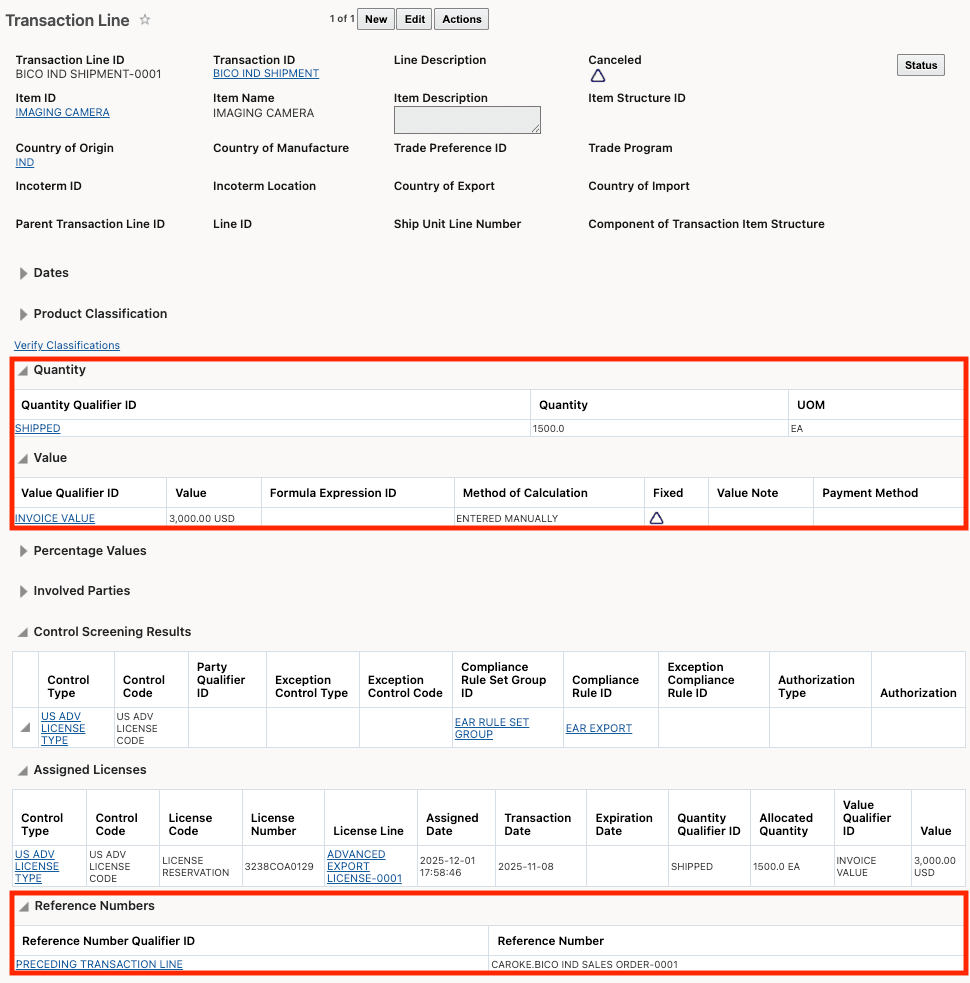Open the Actions menu
Image resolution: width=970 pixels, height=983 pixels.
click(x=461, y=18)
